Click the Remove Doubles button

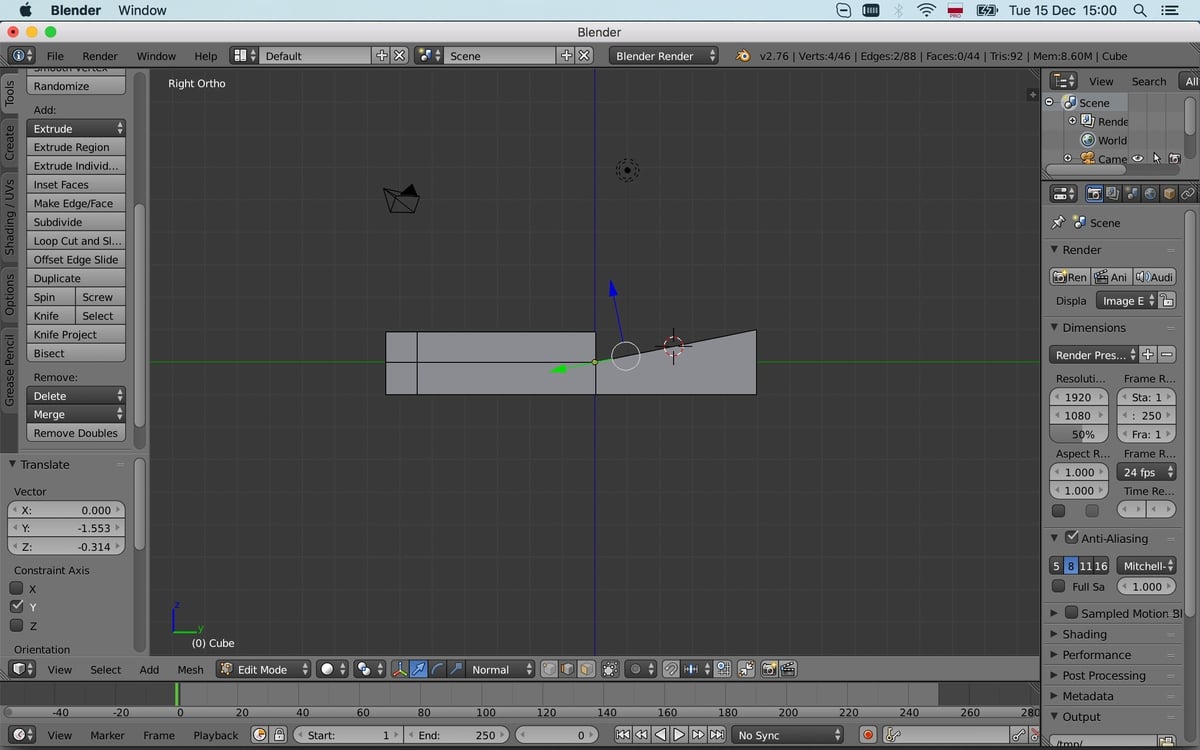pyautogui.click(x=75, y=432)
